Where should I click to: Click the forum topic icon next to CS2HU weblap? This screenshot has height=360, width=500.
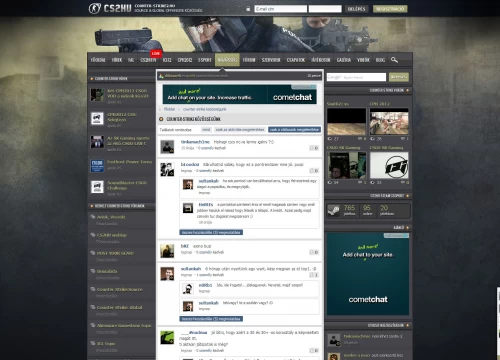pos(93,235)
